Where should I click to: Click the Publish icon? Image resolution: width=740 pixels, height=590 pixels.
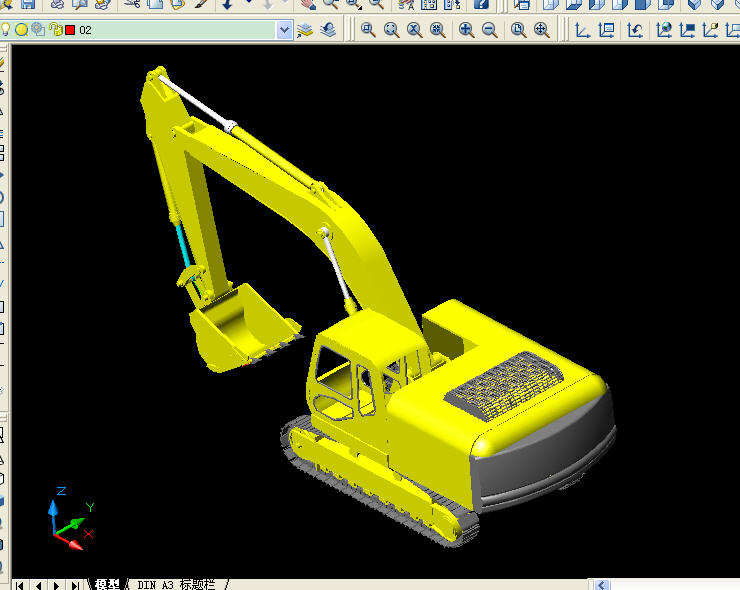click(103, 4)
